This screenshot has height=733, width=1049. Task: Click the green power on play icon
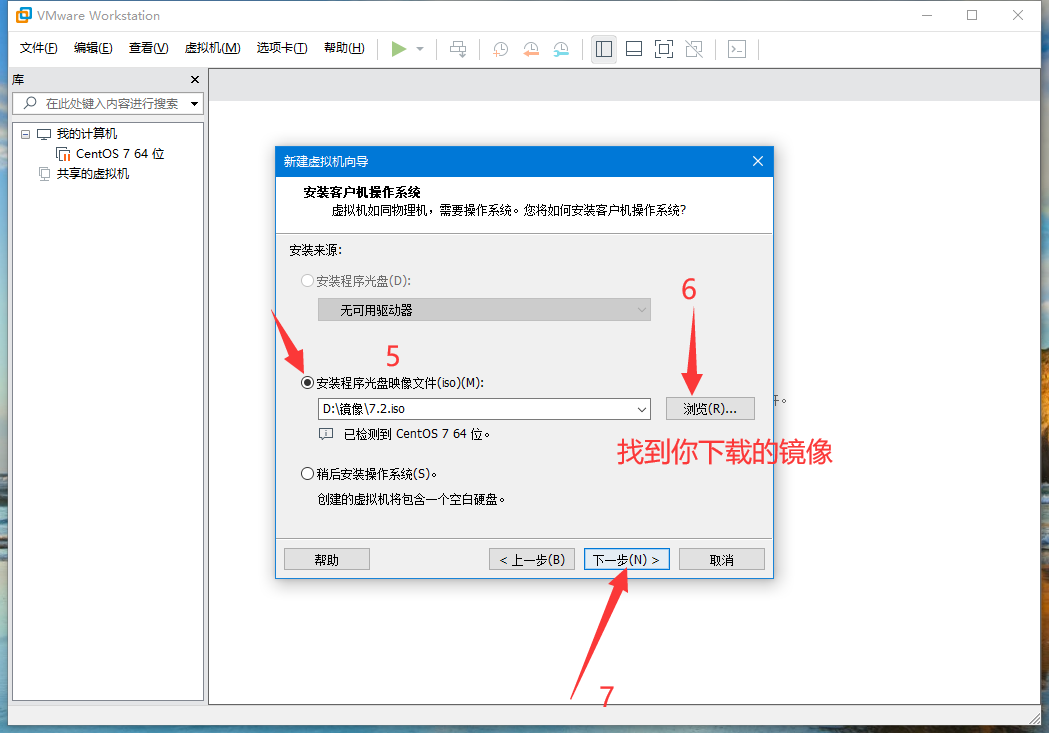399,49
